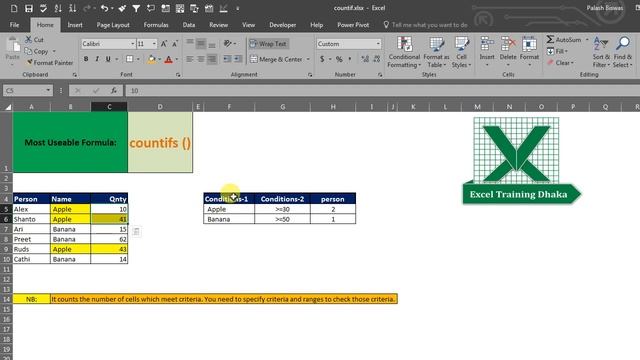Viewport: 640px width, 360px height.
Task: Click the Accounting dollar format icon
Action: [x=322, y=59]
